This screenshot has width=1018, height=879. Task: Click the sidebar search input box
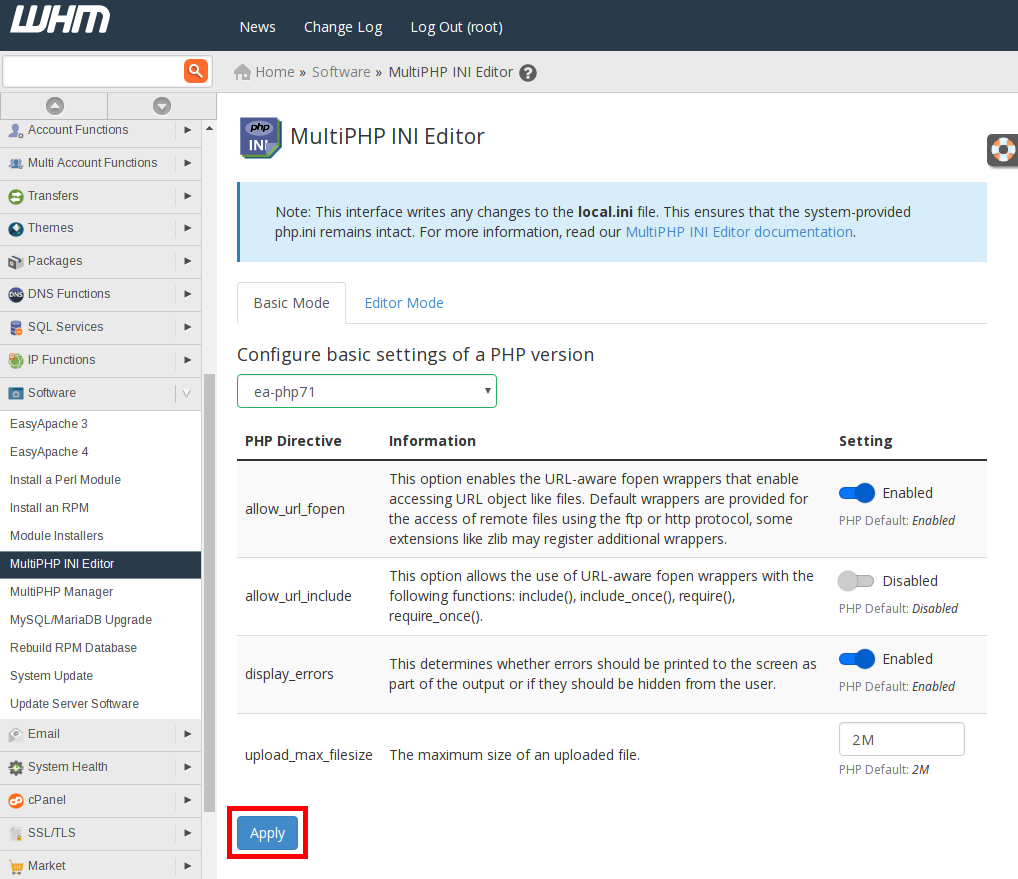pos(93,71)
